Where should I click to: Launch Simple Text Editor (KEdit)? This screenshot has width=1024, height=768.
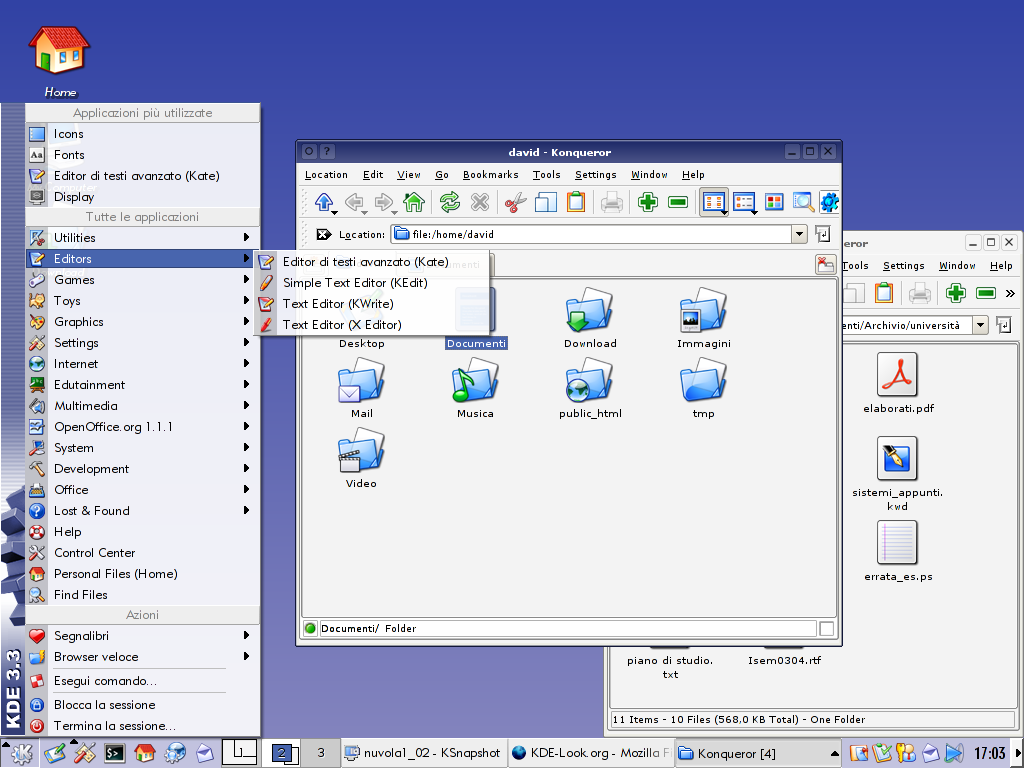(x=372, y=283)
